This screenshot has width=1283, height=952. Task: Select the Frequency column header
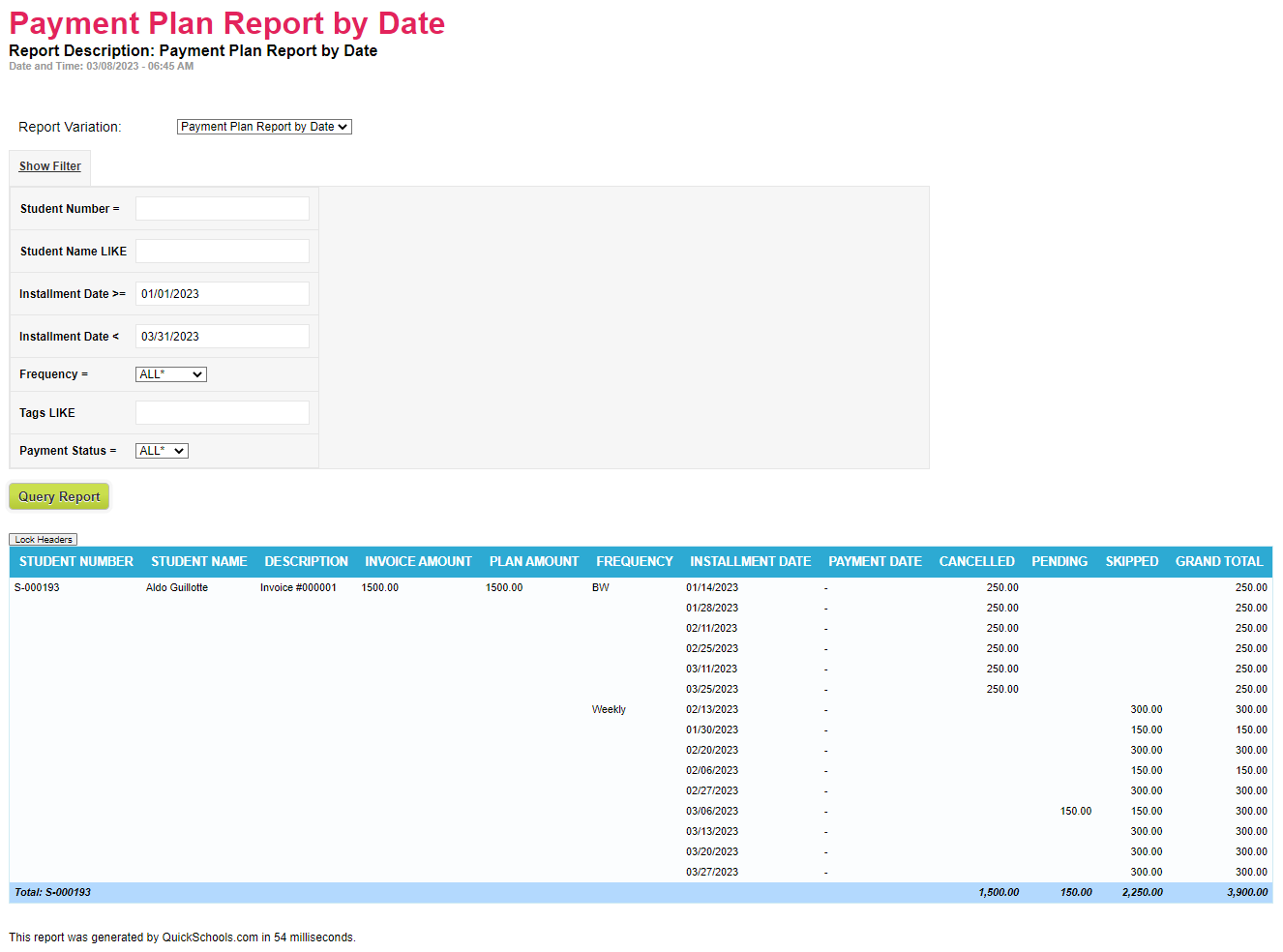coord(634,562)
